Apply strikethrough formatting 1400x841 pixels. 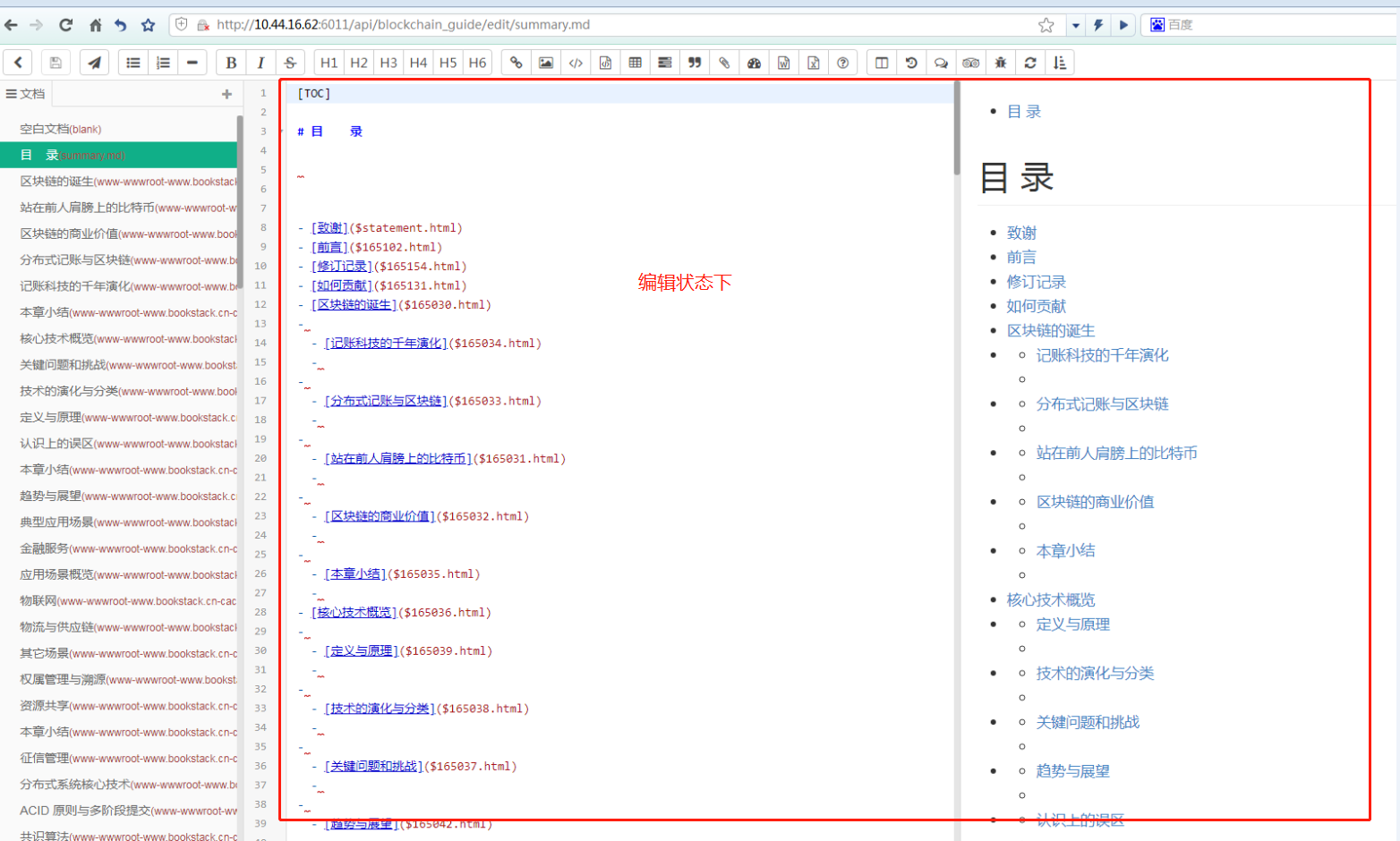[x=290, y=63]
